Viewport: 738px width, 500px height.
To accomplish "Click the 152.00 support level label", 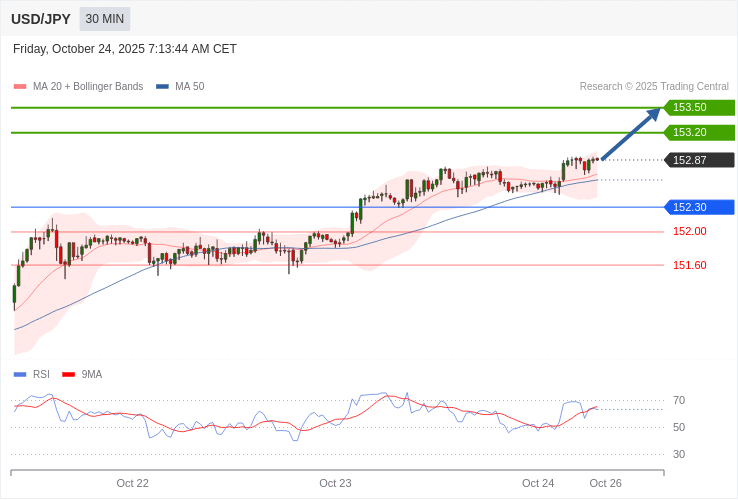I will 689,231.
